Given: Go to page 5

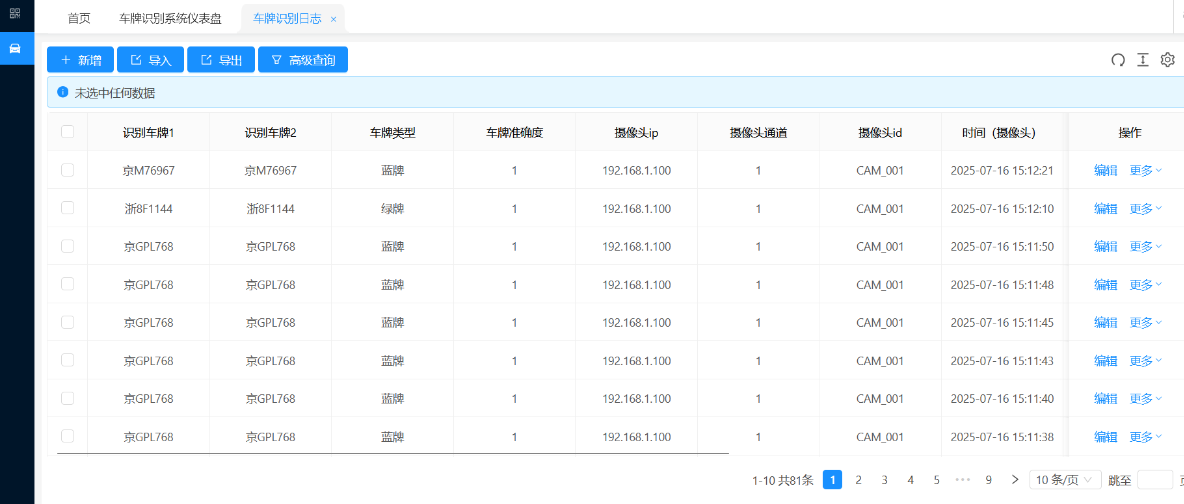Looking at the screenshot, I should 936,480.
